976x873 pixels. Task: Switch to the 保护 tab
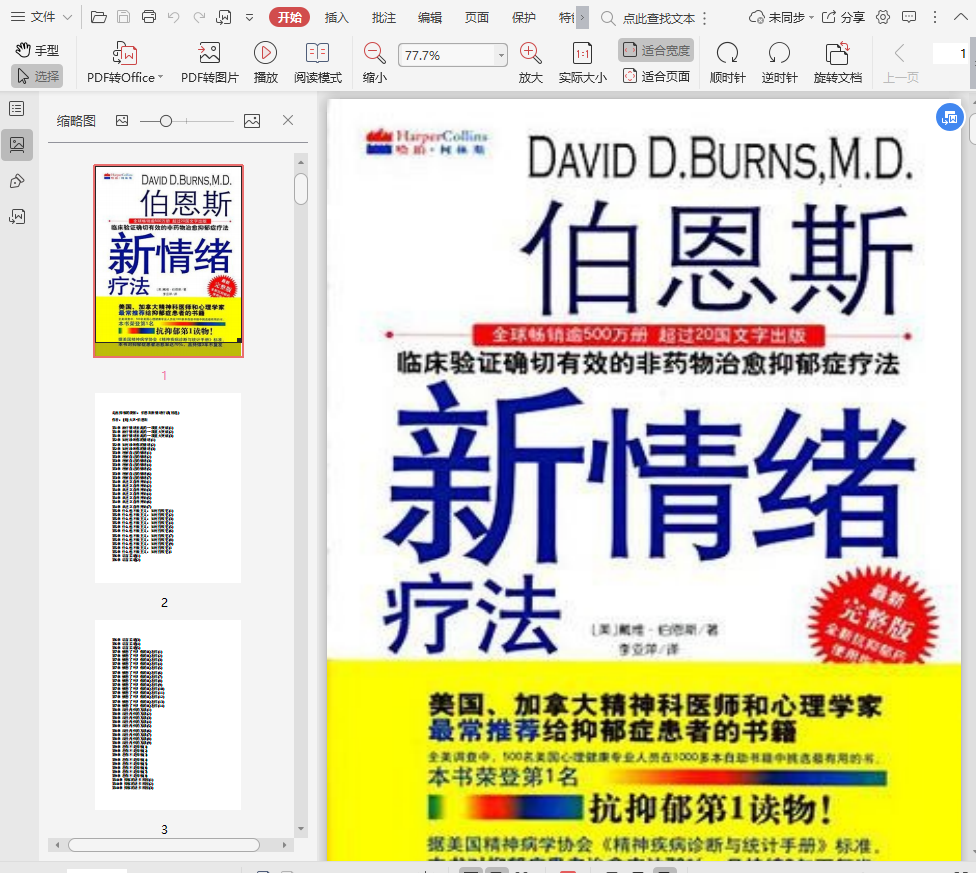(x=523, y=17)
